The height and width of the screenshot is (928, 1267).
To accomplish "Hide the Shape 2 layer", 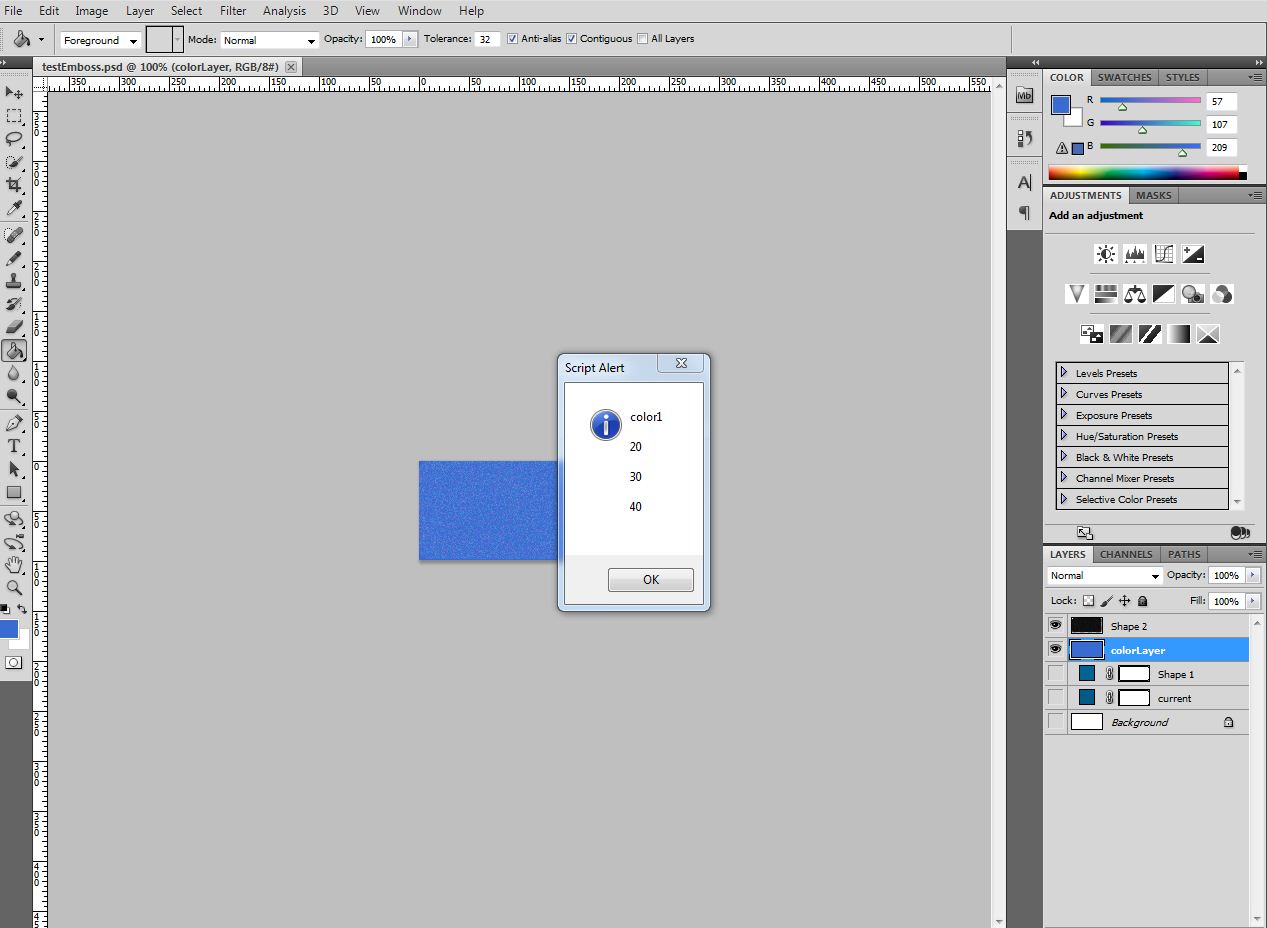I will tap(1055, 625).
